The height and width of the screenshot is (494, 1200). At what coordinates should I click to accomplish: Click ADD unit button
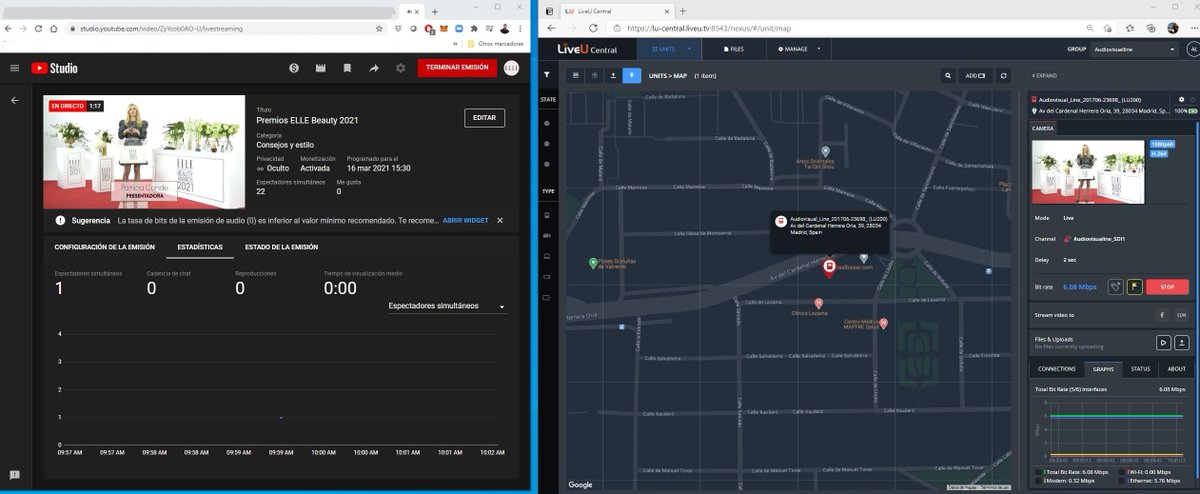[976, 75]
